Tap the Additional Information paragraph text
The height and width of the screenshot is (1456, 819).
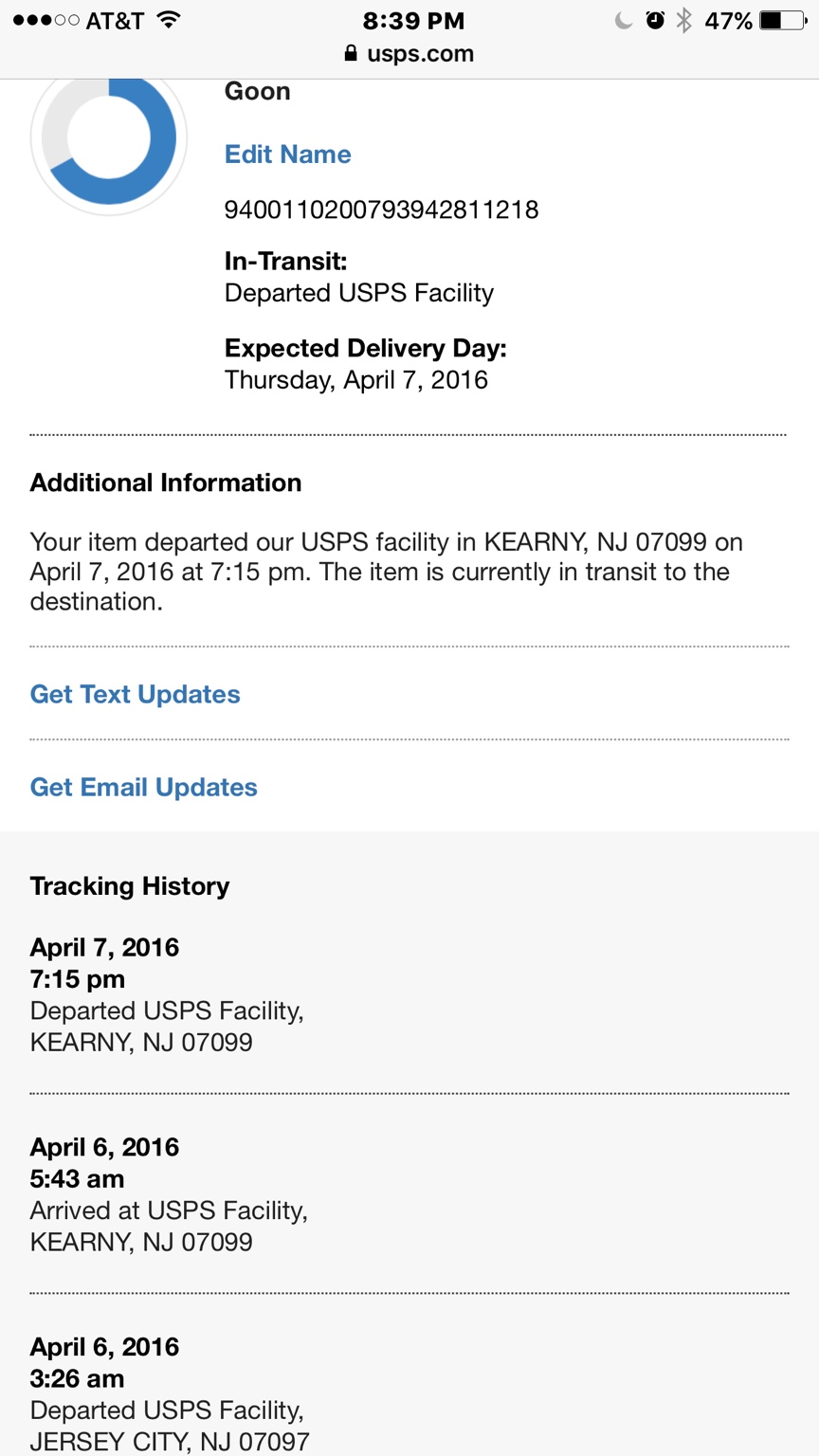pyautogui.click(x=386, y=572)
